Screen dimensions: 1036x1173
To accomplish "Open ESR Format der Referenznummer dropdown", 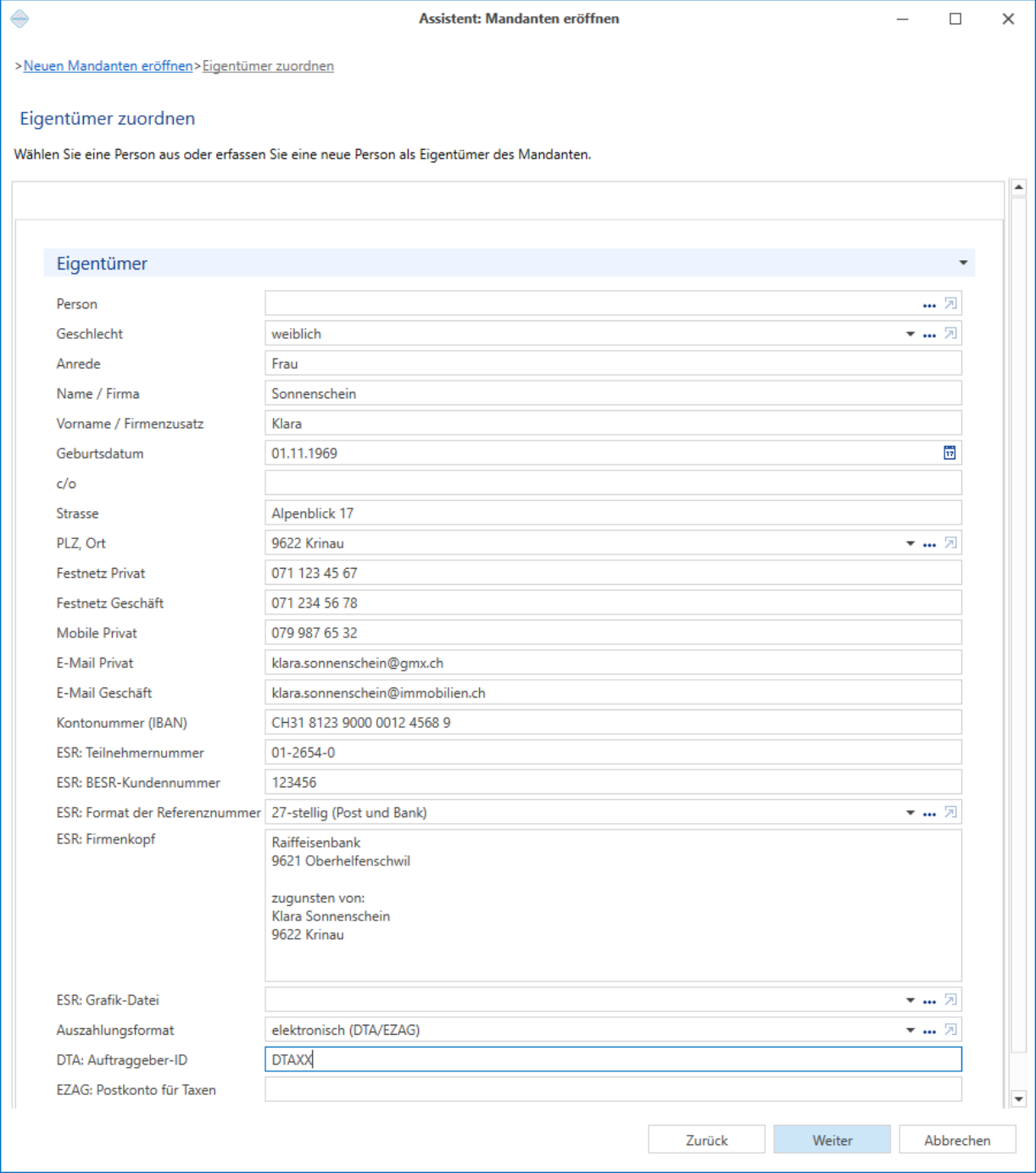I will (x=911, y=813).
